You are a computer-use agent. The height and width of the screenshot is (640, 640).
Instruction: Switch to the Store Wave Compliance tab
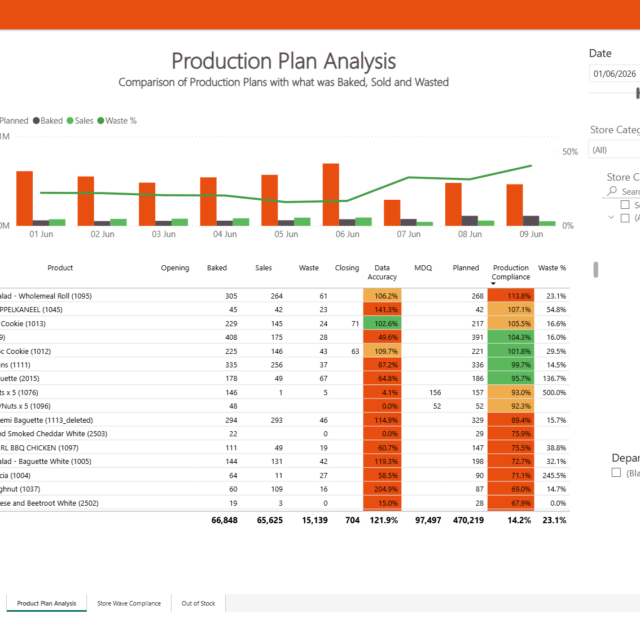pyautogui.click(x=129, y=603)
